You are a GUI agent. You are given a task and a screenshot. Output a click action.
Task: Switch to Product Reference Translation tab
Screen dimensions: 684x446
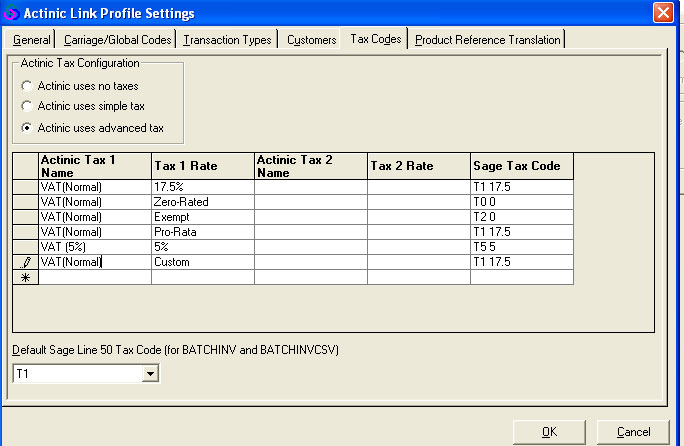[x=487, y=40]
